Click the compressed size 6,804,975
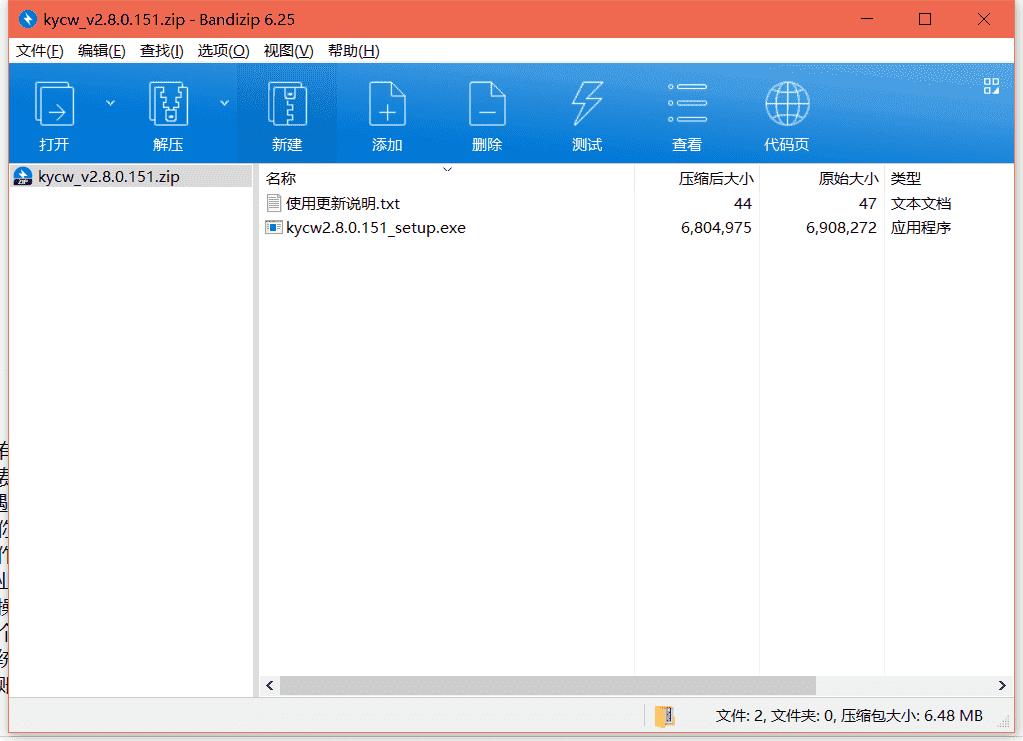This screenshot has height=741, width=1023. point(716,228)
